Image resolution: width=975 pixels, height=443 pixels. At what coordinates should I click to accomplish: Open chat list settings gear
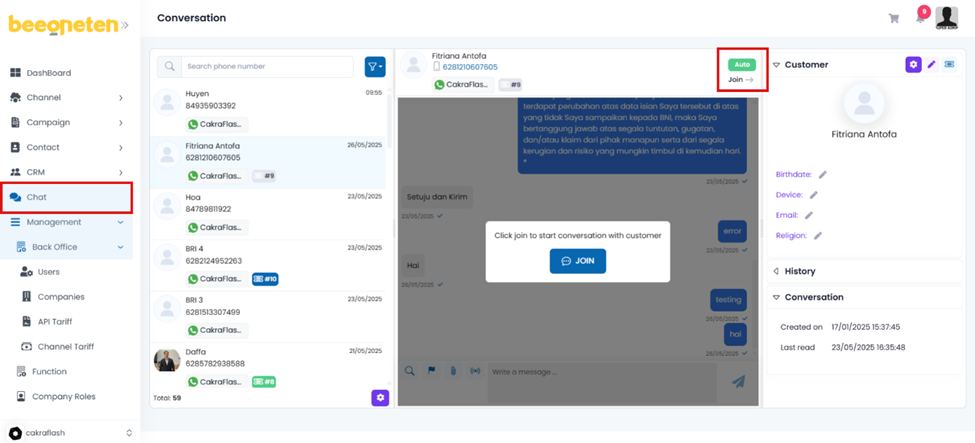click(380, 398)
